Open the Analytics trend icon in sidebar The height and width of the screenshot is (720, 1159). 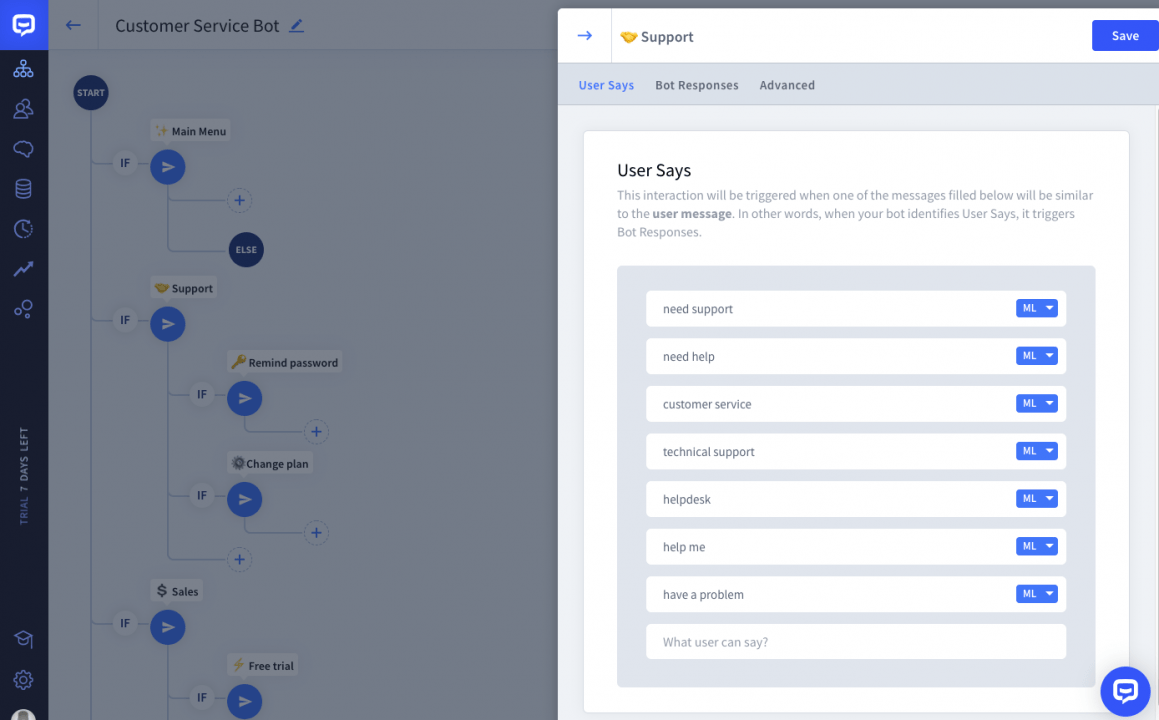coord(23,269)
